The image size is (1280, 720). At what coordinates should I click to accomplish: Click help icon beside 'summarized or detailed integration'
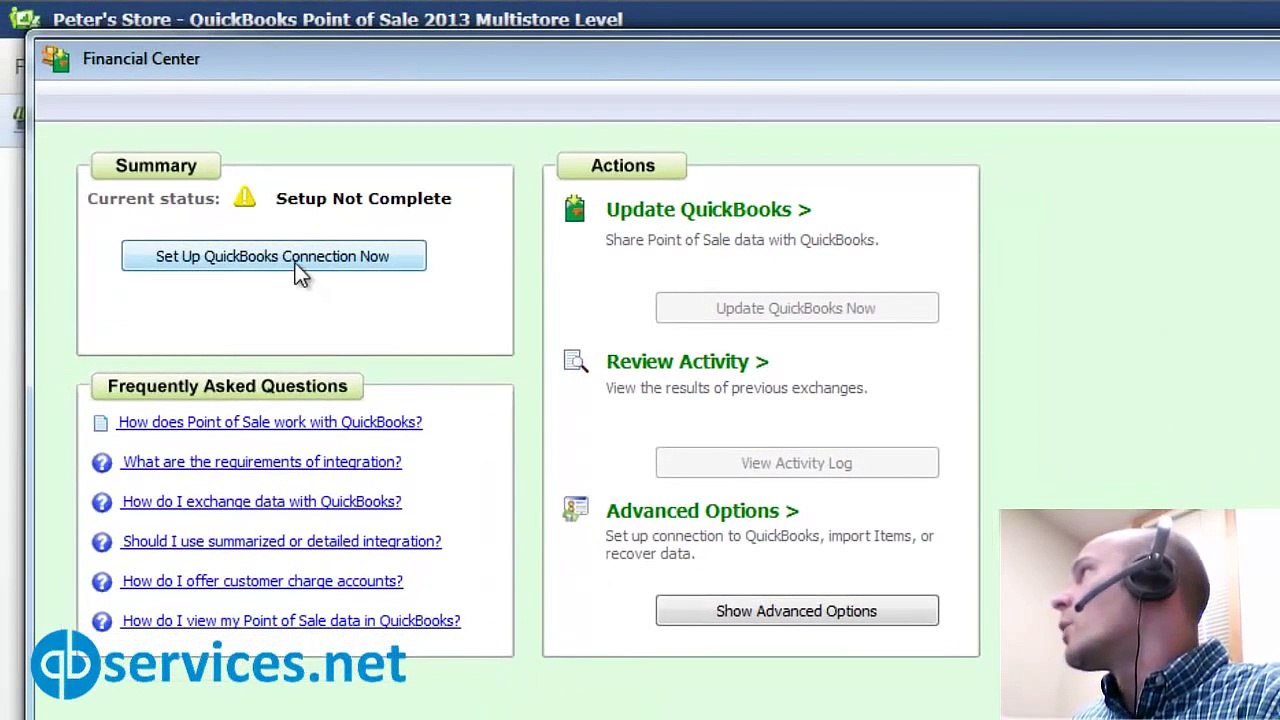coord(102,542)
